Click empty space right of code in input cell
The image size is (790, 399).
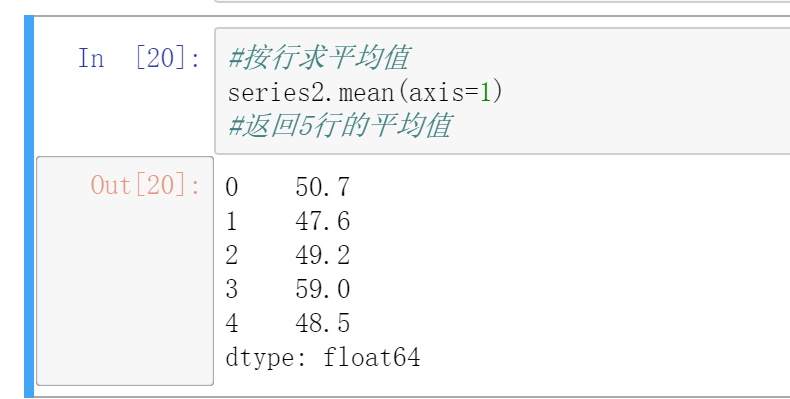[x=645, y=93]
